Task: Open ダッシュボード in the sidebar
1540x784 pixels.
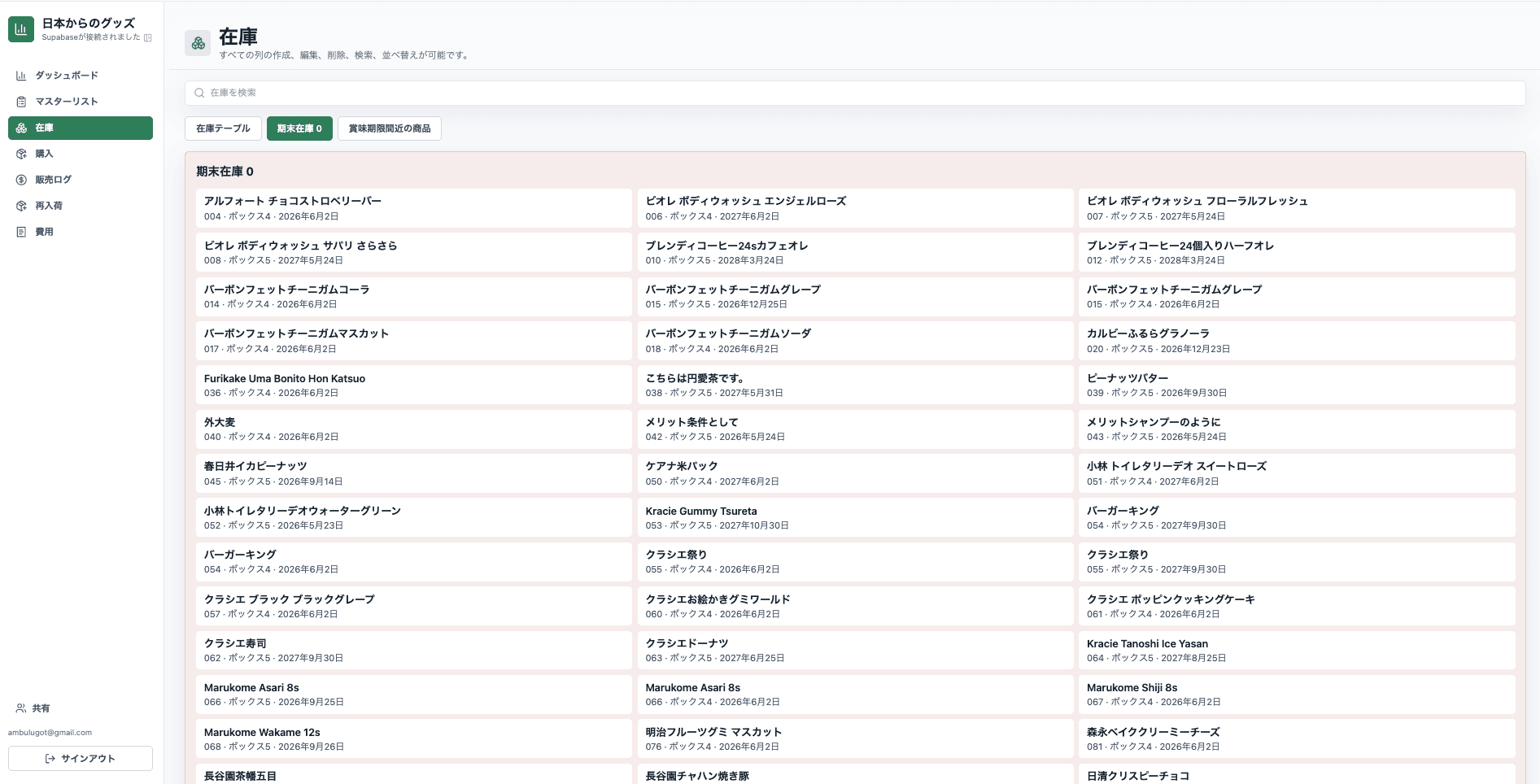Action: (81, 76)
